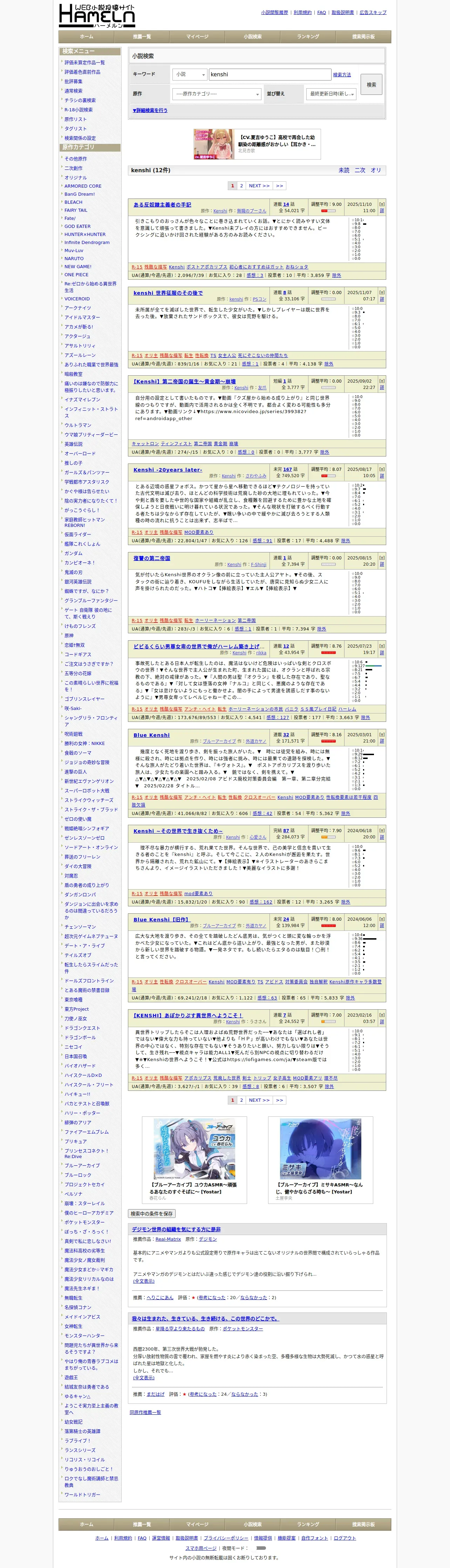450x1568 pixels.
Task: Open マイページ in the top navigation bar
Action: (198, 36)
